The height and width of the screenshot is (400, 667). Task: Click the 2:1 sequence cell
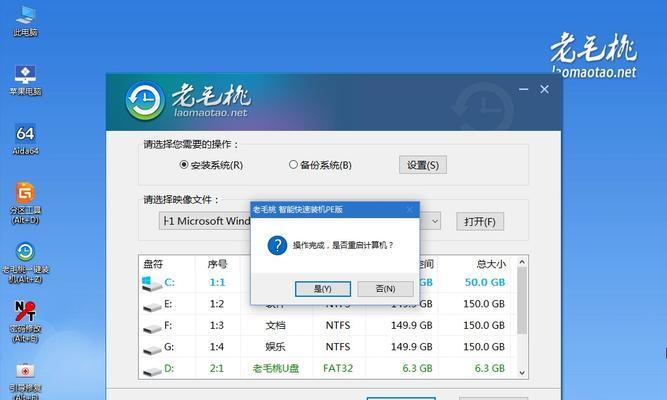click(x=217, y=368)
